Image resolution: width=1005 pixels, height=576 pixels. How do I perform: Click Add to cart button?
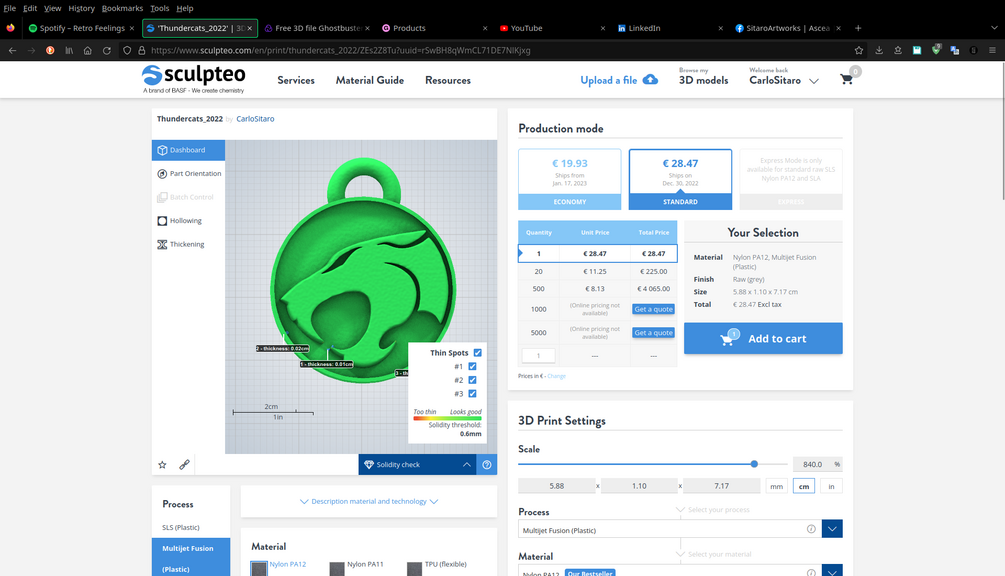[x=763, y=338]
